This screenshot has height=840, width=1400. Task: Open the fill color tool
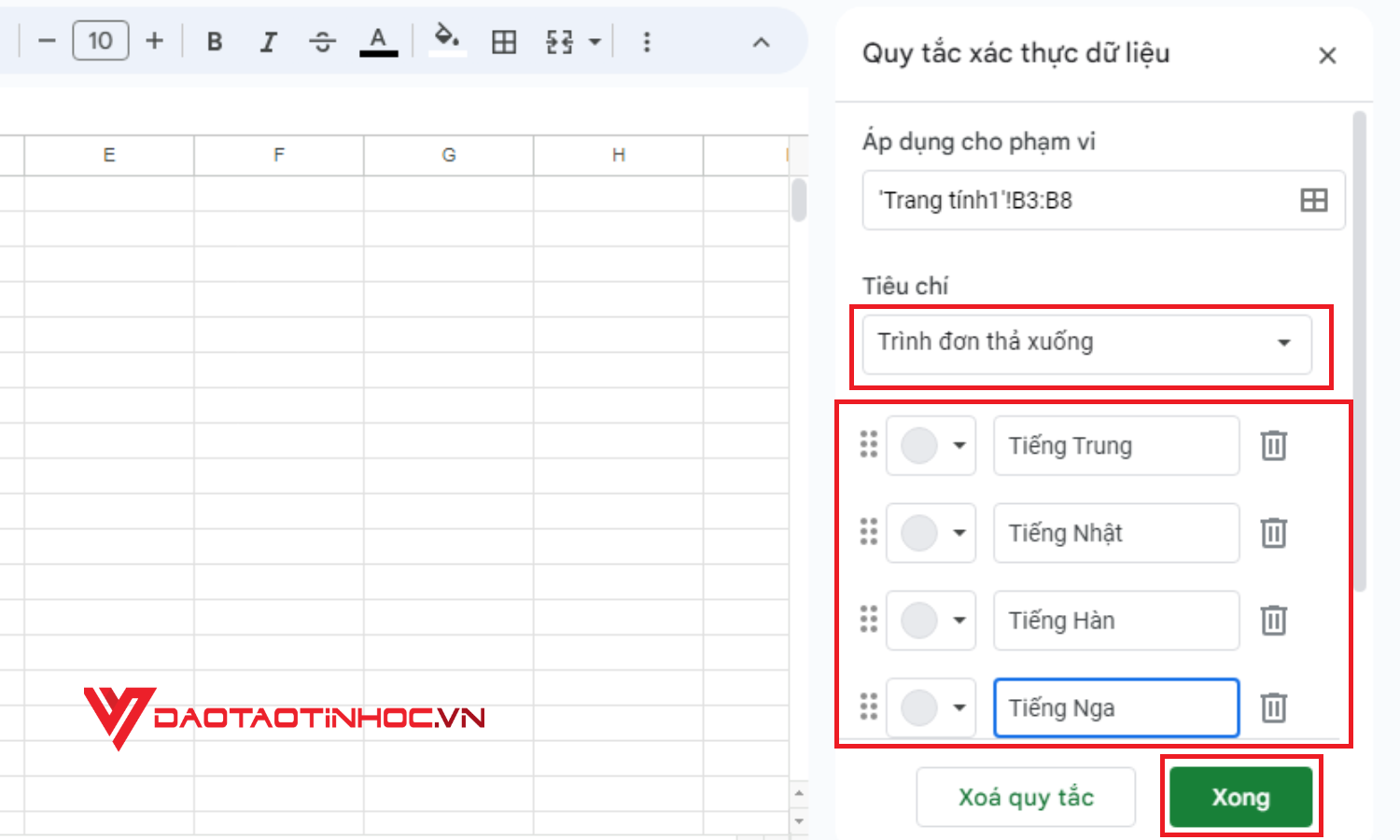tap(448, 41)
